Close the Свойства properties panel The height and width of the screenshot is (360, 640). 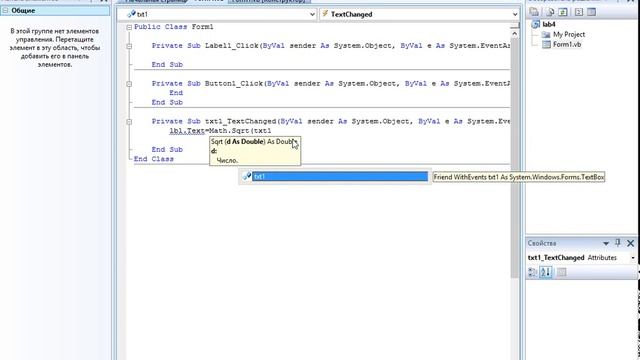pos(630,243)
